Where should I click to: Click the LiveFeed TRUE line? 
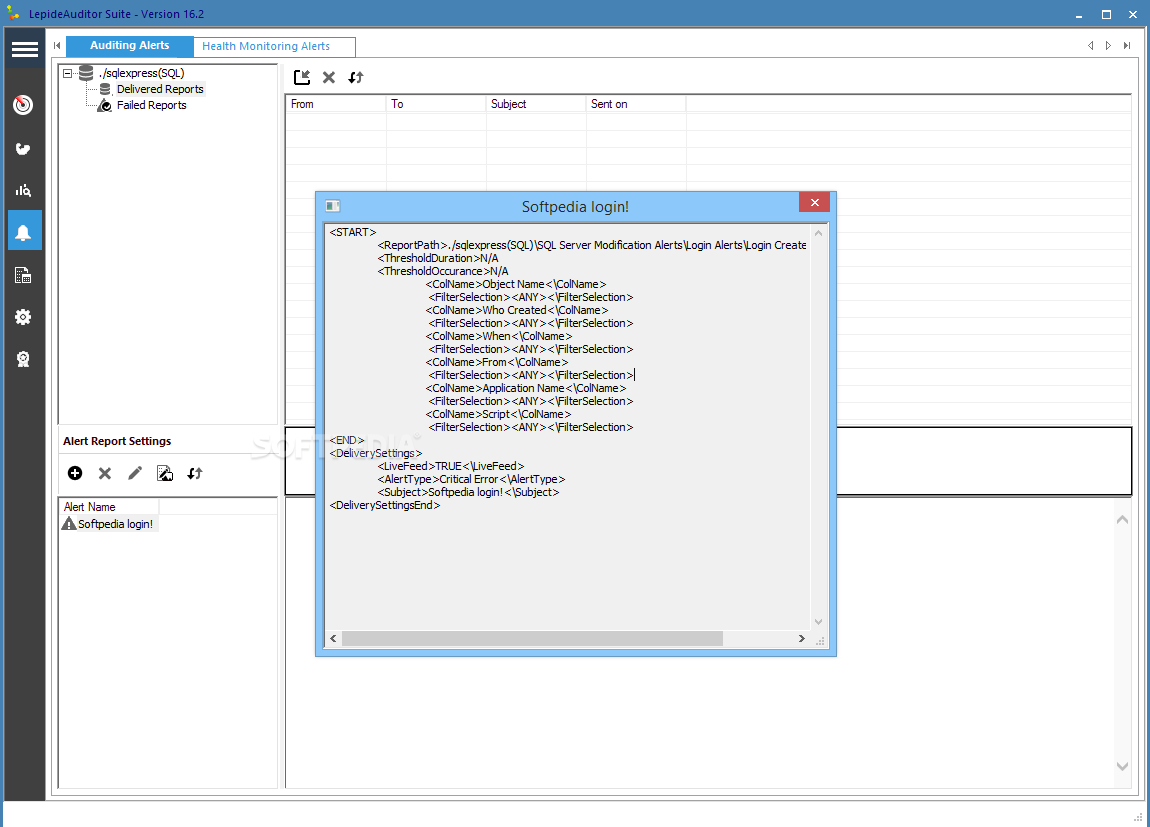451,466
